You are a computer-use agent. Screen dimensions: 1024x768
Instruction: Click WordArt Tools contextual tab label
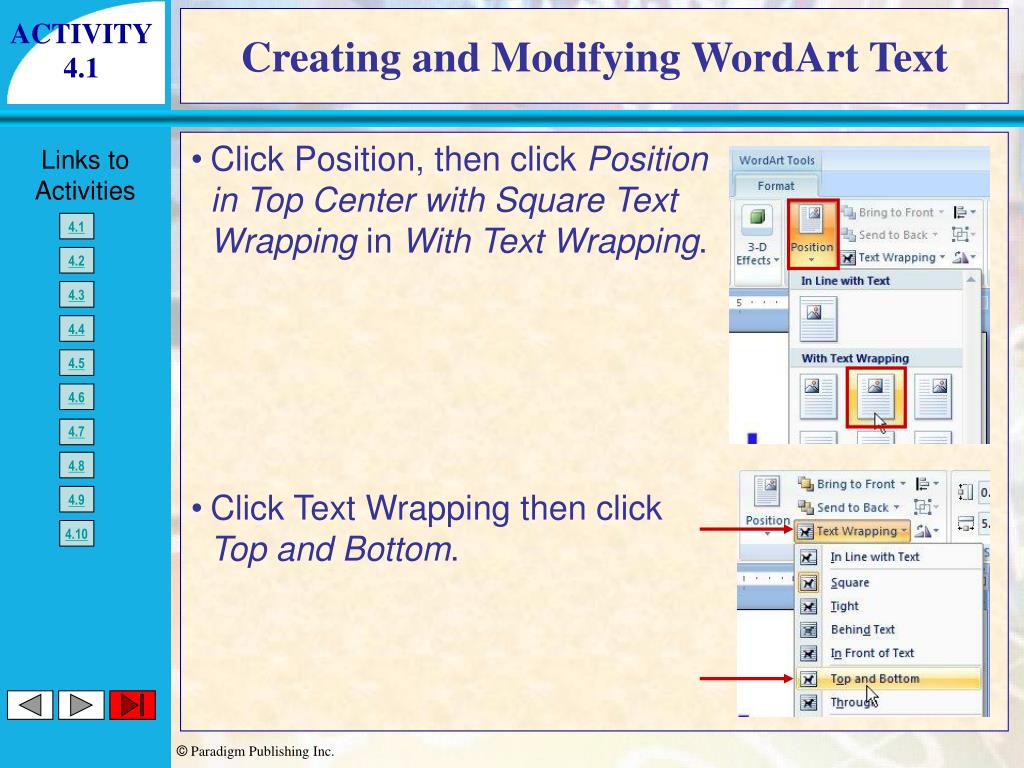(776, 160)
